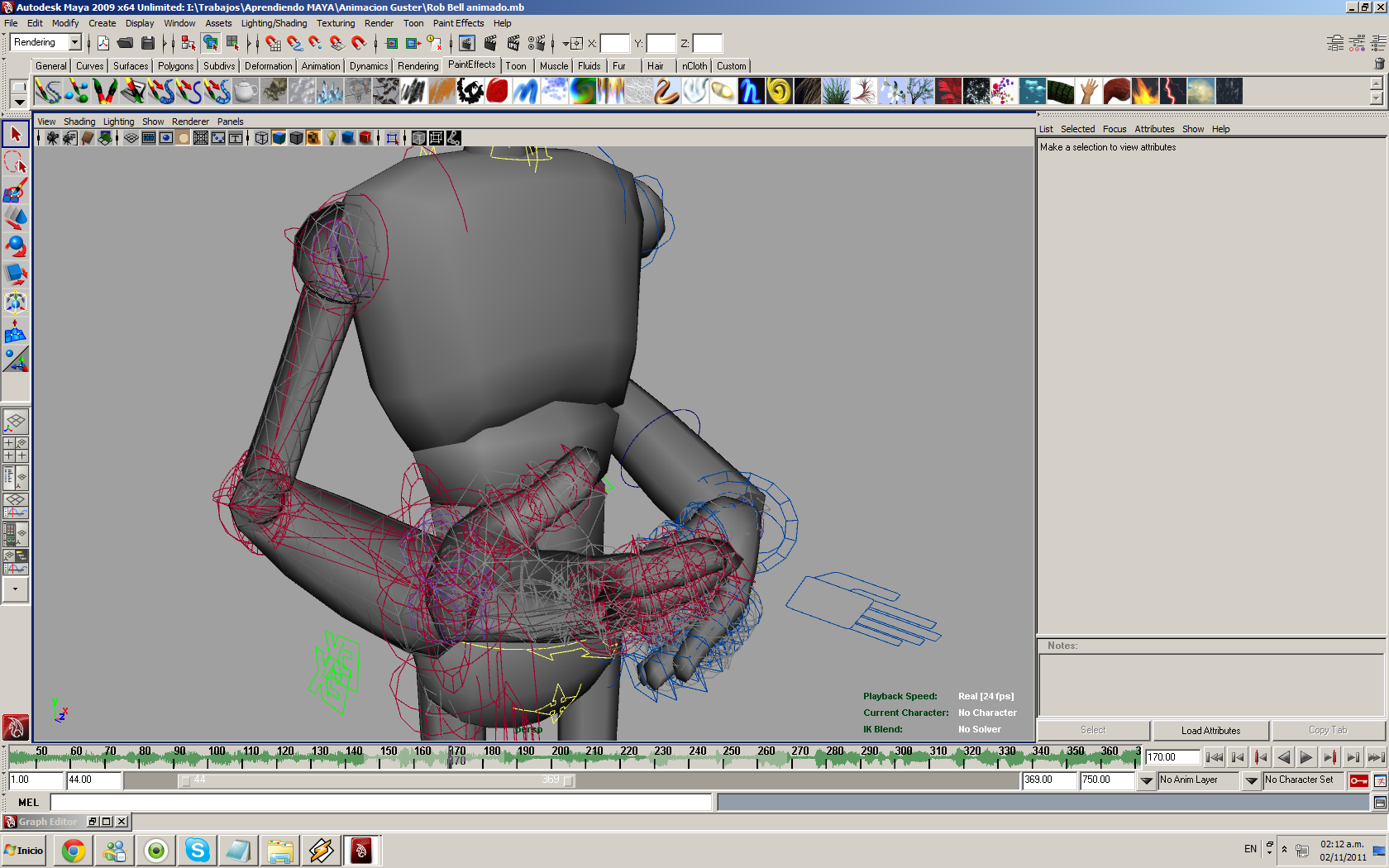Open the input field mode dropdown before X
1389x868 pixels.
566,44
